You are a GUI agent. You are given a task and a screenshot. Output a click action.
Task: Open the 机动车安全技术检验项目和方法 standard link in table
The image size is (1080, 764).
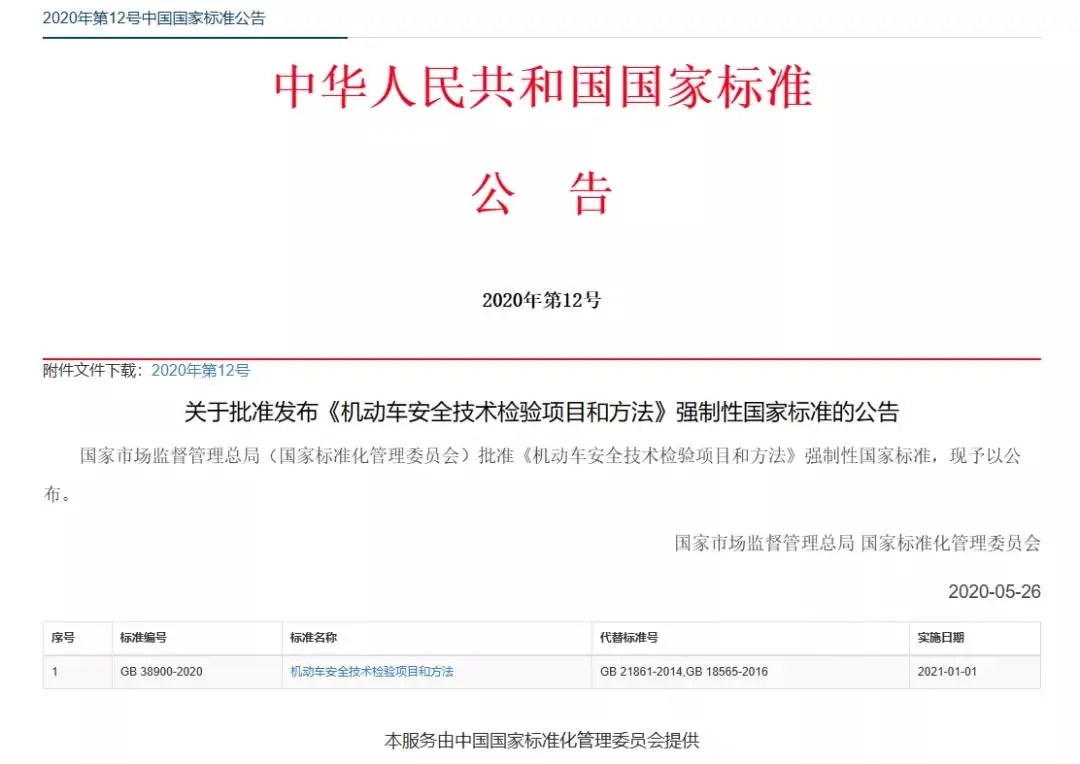(371, 671)
